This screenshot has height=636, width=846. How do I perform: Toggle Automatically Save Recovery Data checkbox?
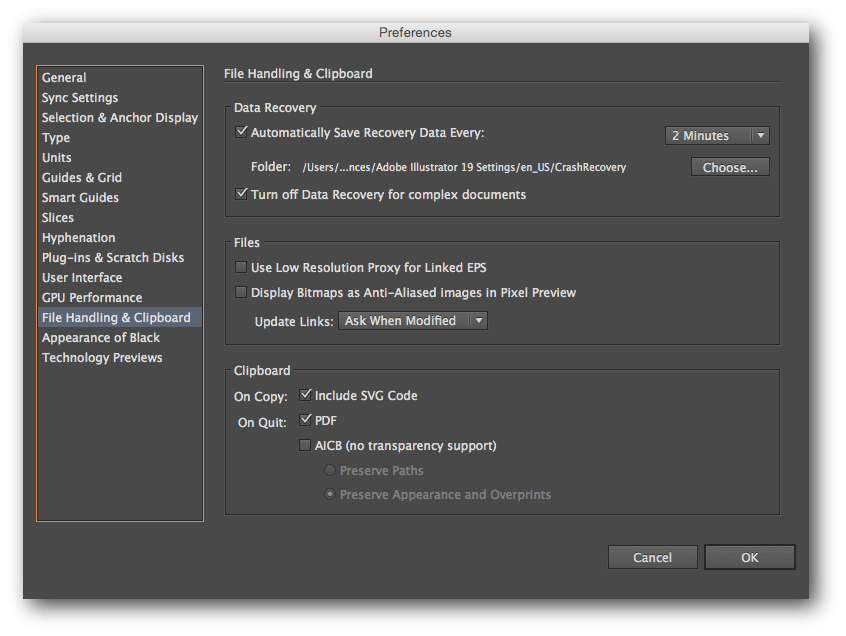click(x=241, y=132)
